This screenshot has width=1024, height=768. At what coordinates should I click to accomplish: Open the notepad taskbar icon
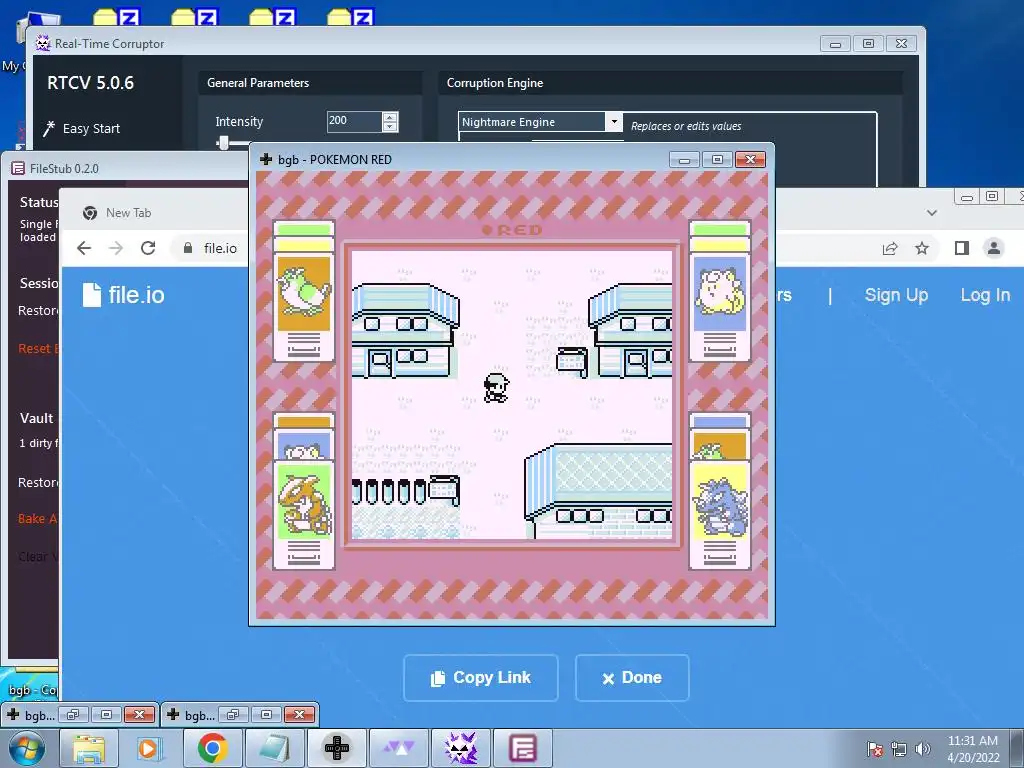[274, 748]
